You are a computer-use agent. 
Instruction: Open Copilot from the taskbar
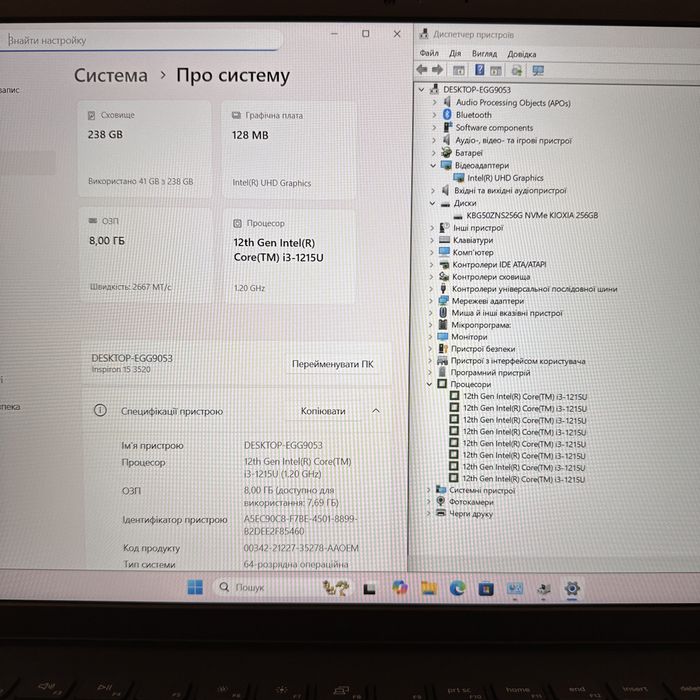(x=400, y=588)
